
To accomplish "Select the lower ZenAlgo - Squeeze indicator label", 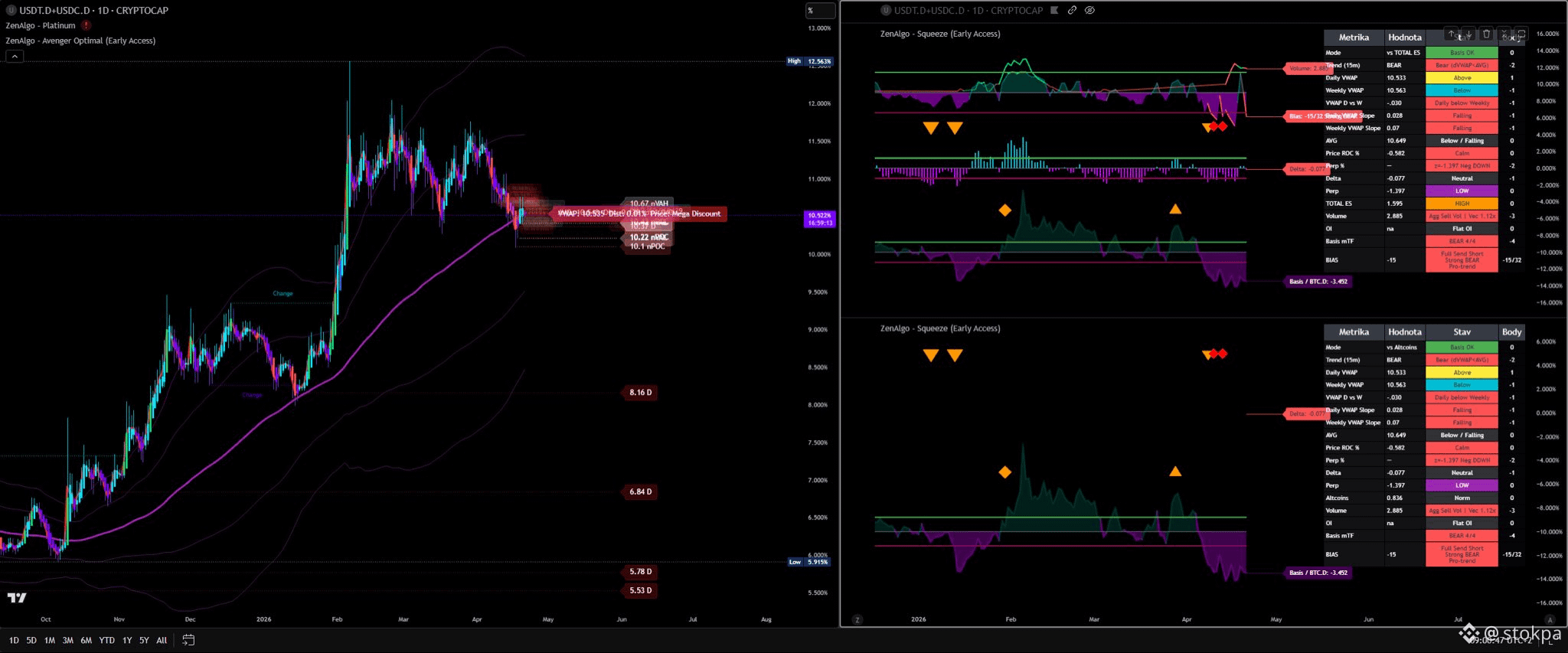I will point(940,328).
